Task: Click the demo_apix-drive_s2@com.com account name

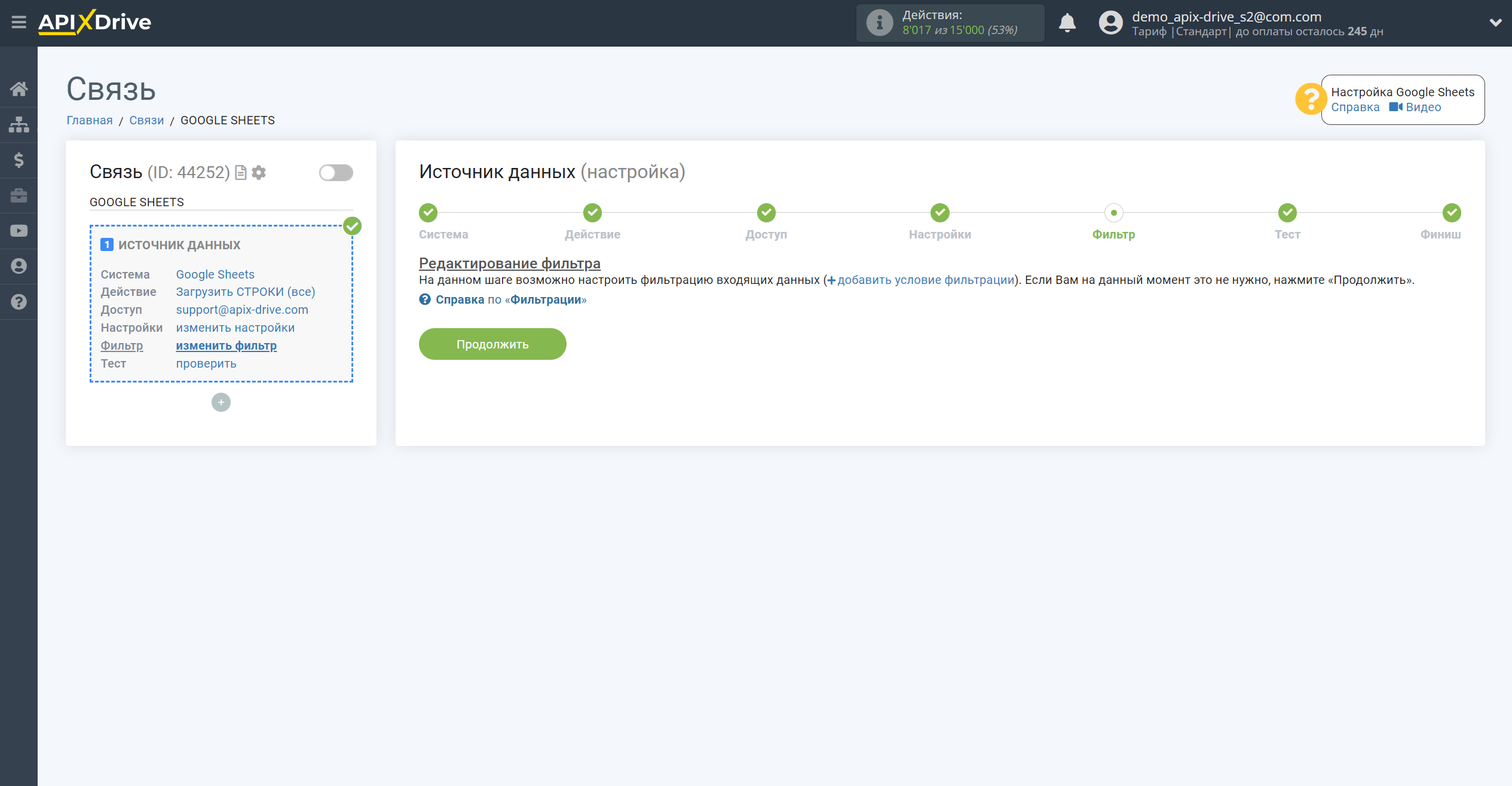Action: click(1226, 17)
